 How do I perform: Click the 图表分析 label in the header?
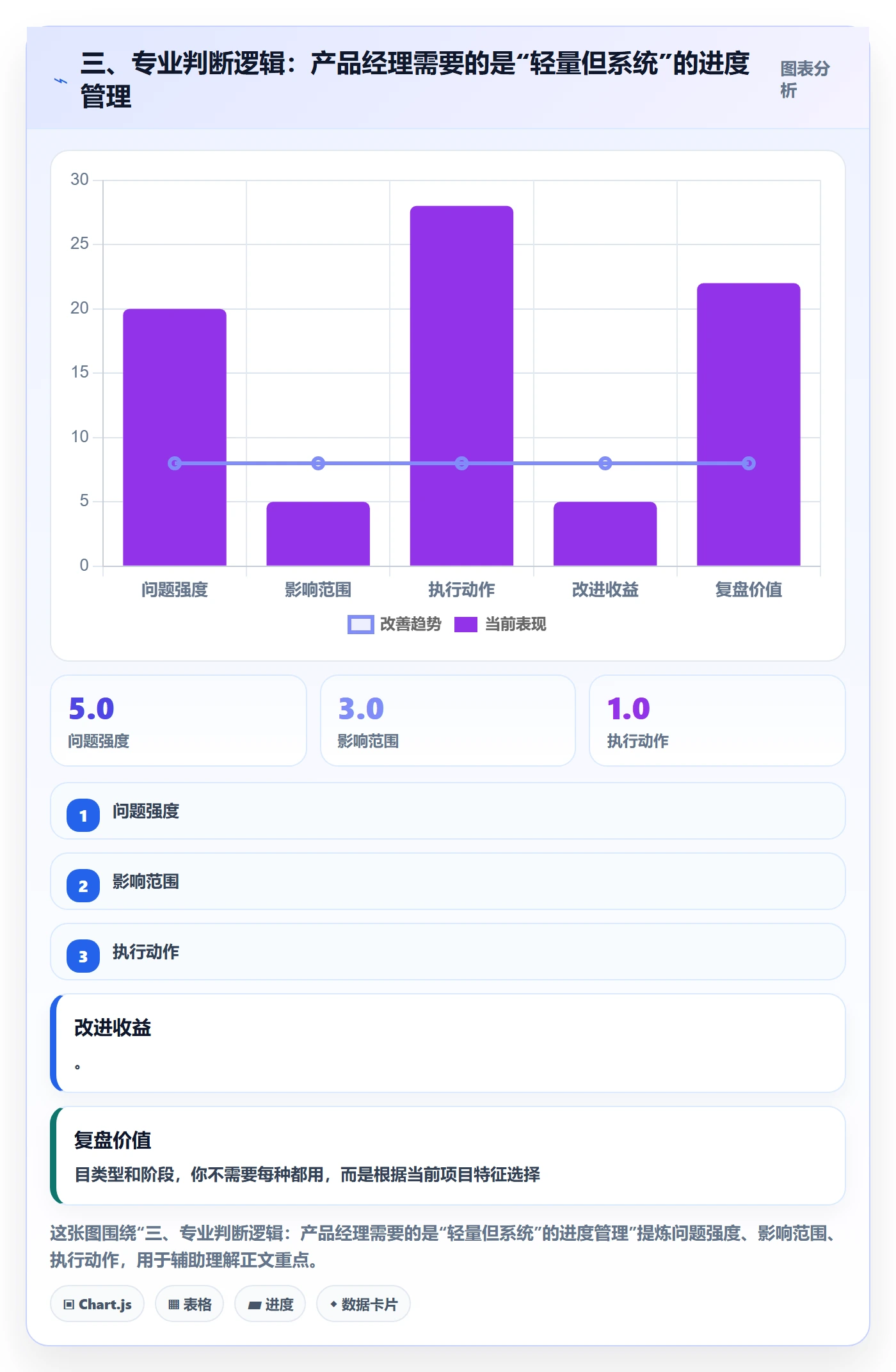point(804,79)
